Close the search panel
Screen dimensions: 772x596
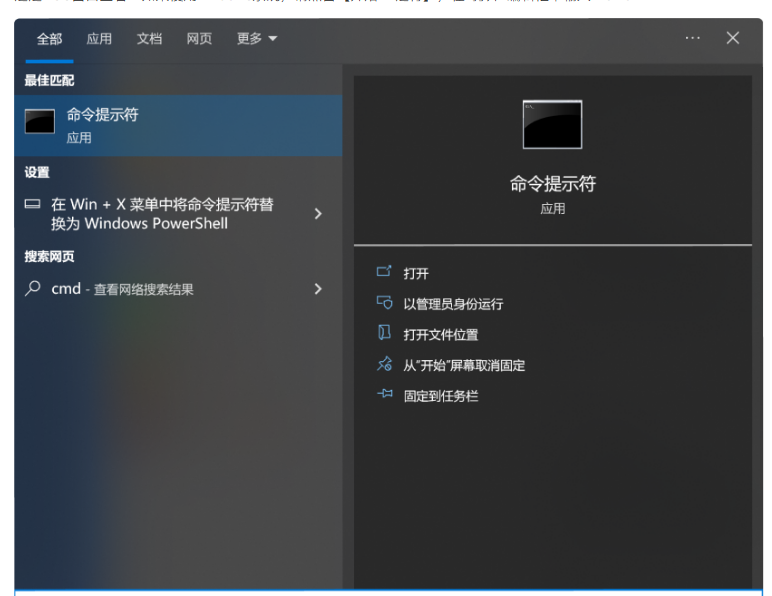tap(733, 38)
